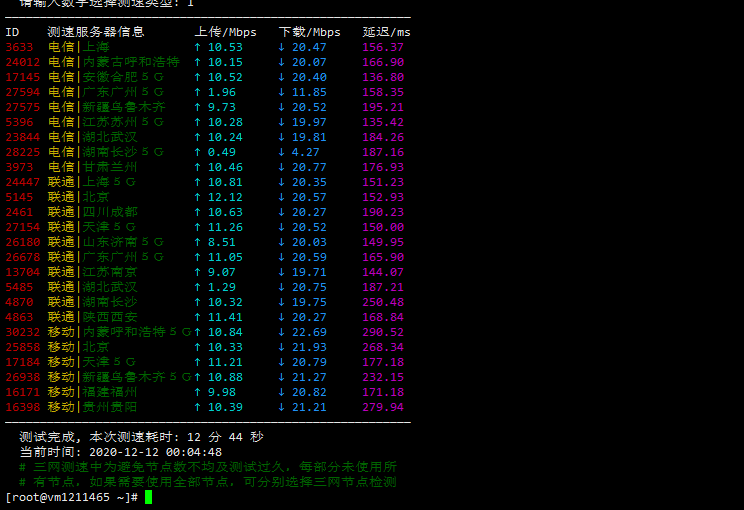Click the 延迟/ms column header
The image size is (744, 510).
click(386, 32)
